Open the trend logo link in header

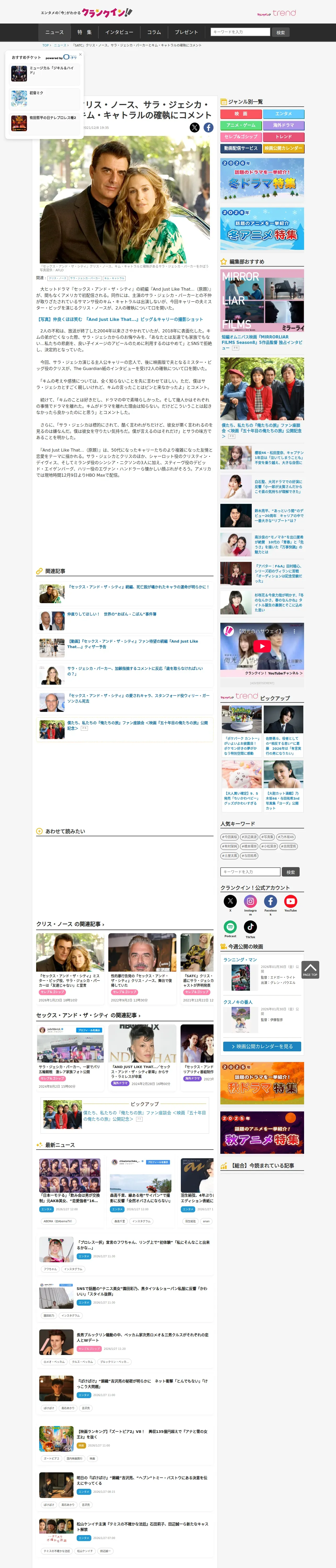[x=276, y=13]
